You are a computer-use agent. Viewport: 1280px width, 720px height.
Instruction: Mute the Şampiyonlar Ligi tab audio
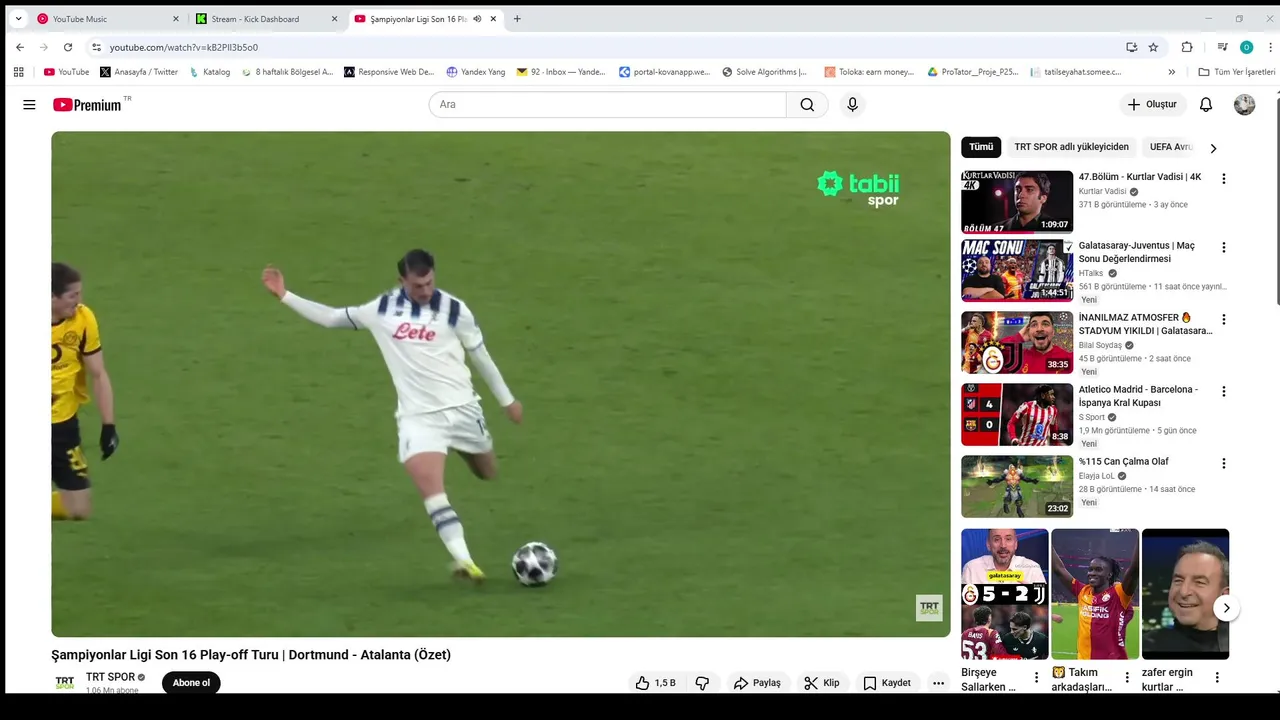pos(477,19)
